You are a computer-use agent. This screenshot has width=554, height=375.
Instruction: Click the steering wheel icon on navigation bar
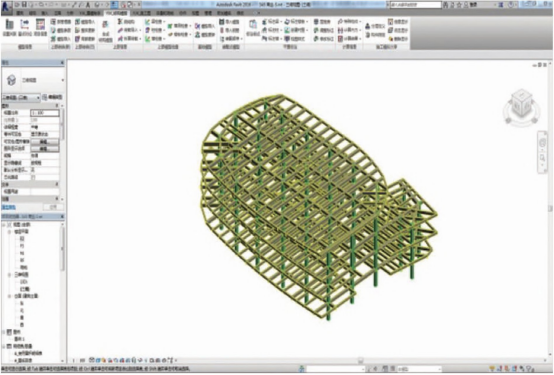[x=543, y=143]
